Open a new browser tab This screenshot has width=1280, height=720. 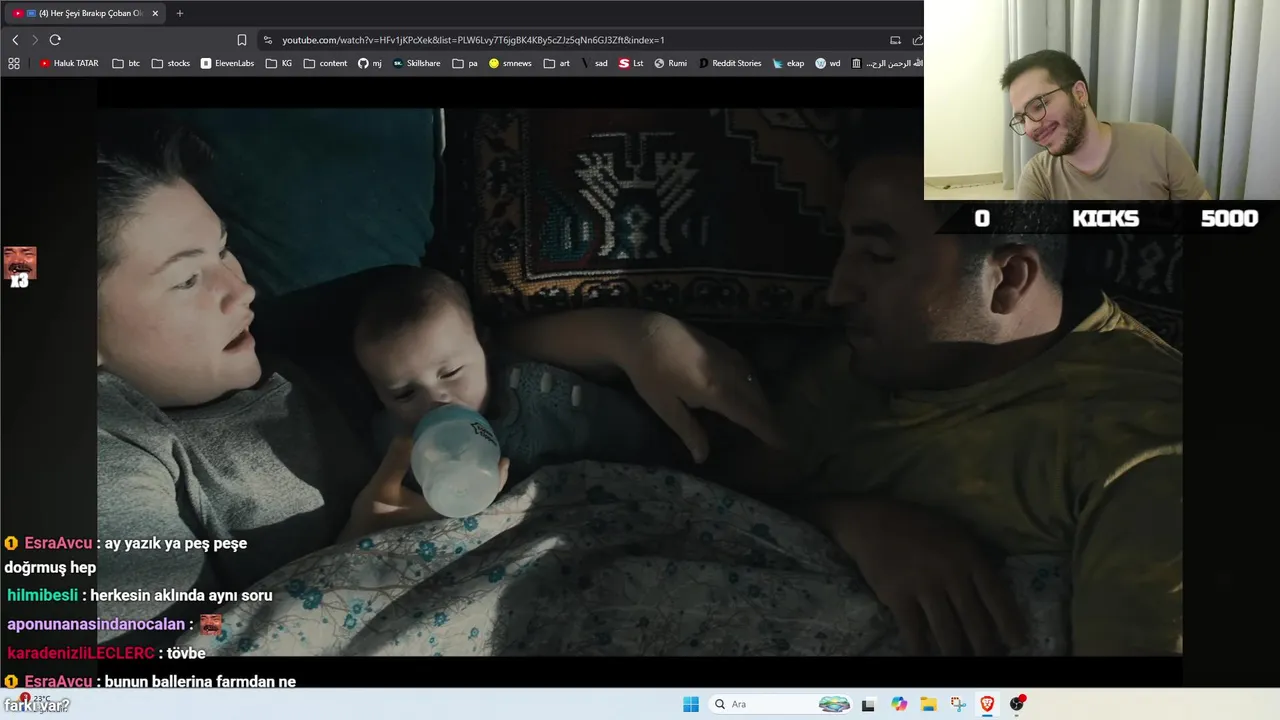tap(180, 13)
